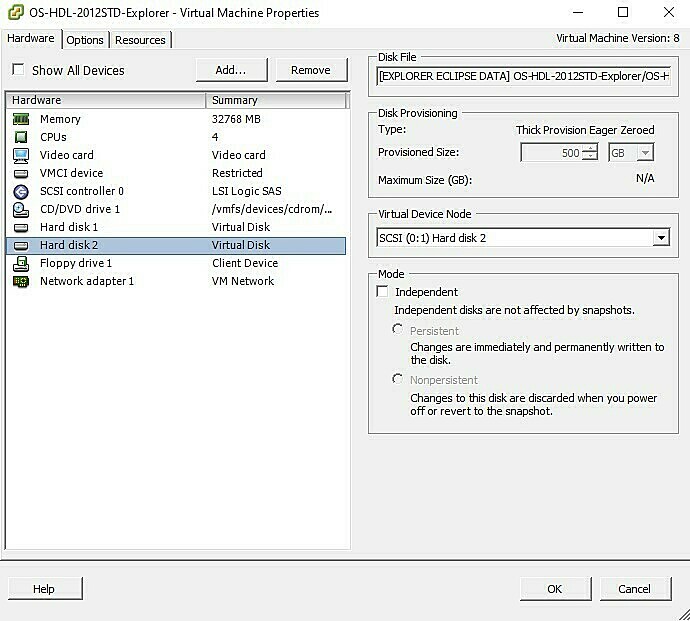The height and width of the screenshot is (621, 690).
Task: Click the VM properties title bar icon
Action: [15, 12]
